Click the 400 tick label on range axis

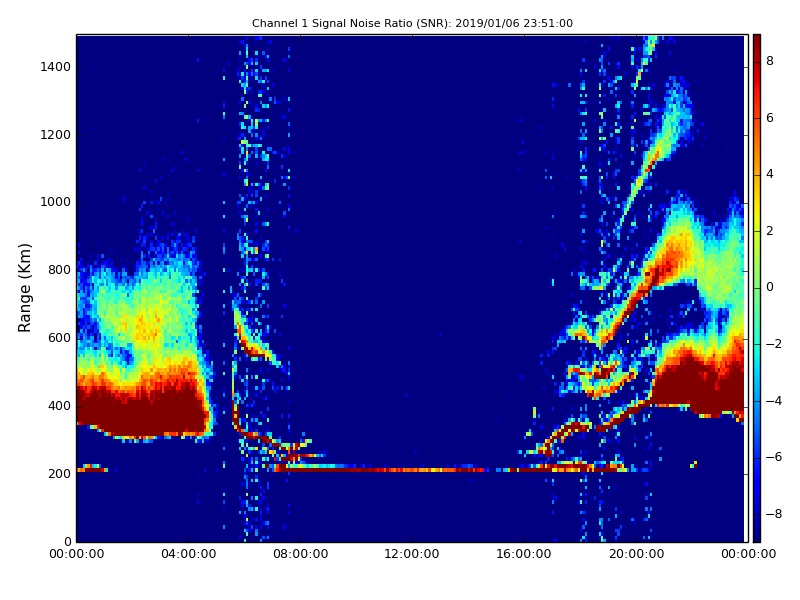coord(59,406)
